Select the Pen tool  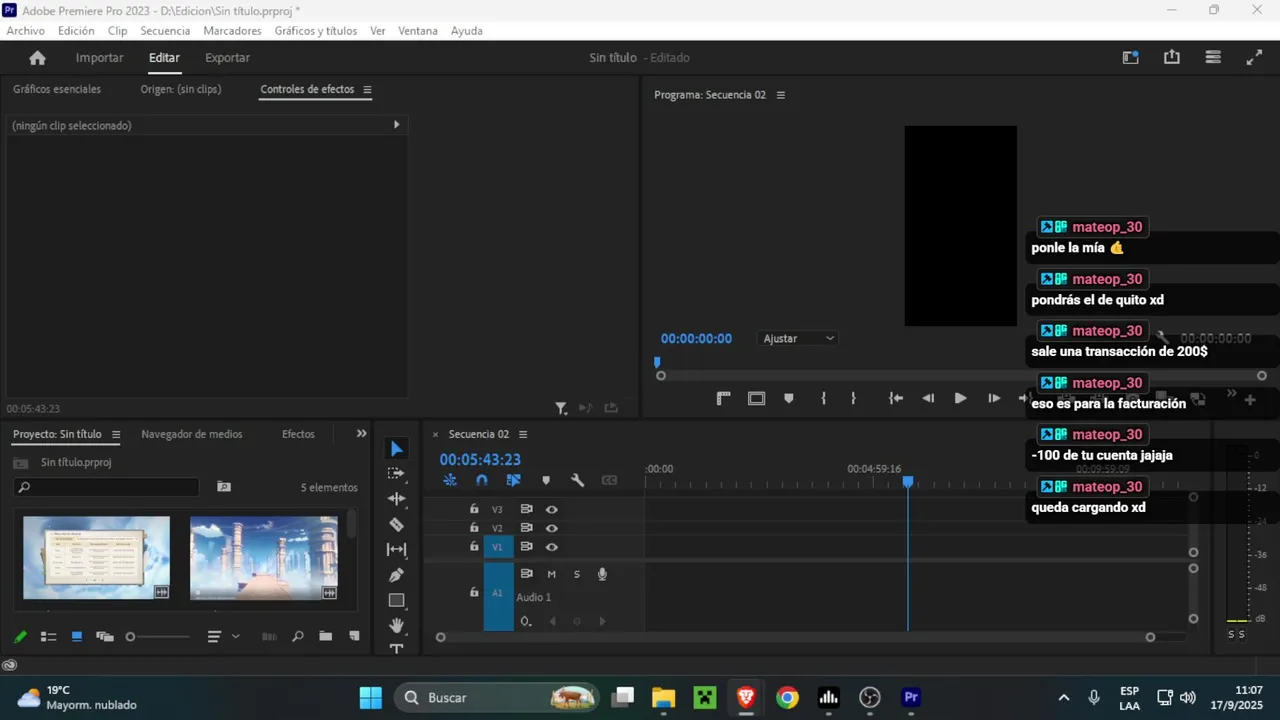click(x=397, y=575)
